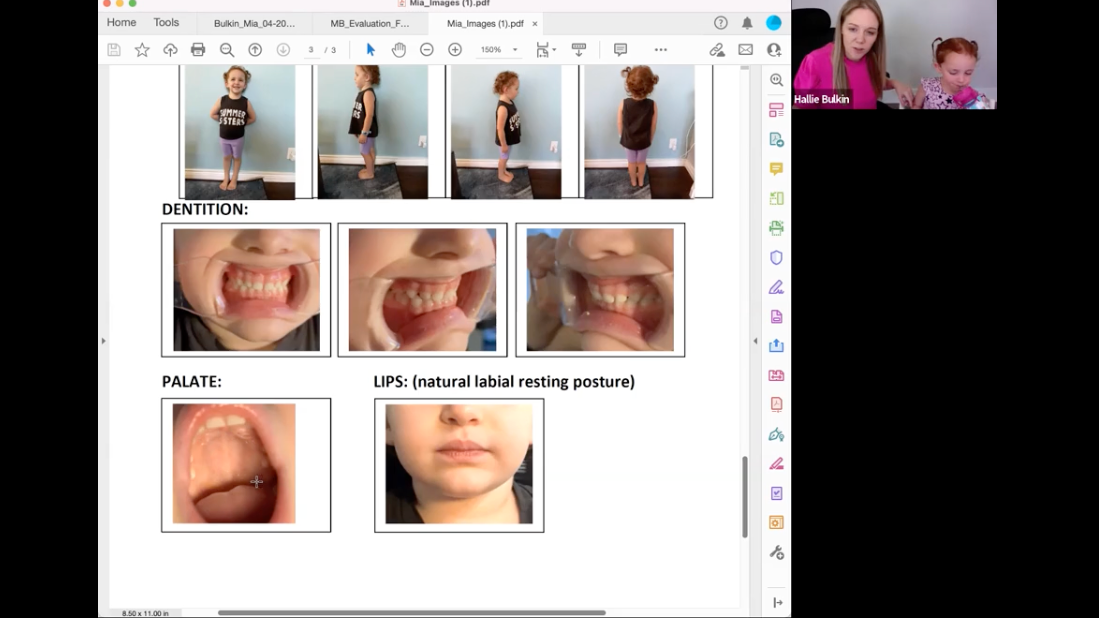
Task: Activate the Hand pan tool
Action: 398,50
